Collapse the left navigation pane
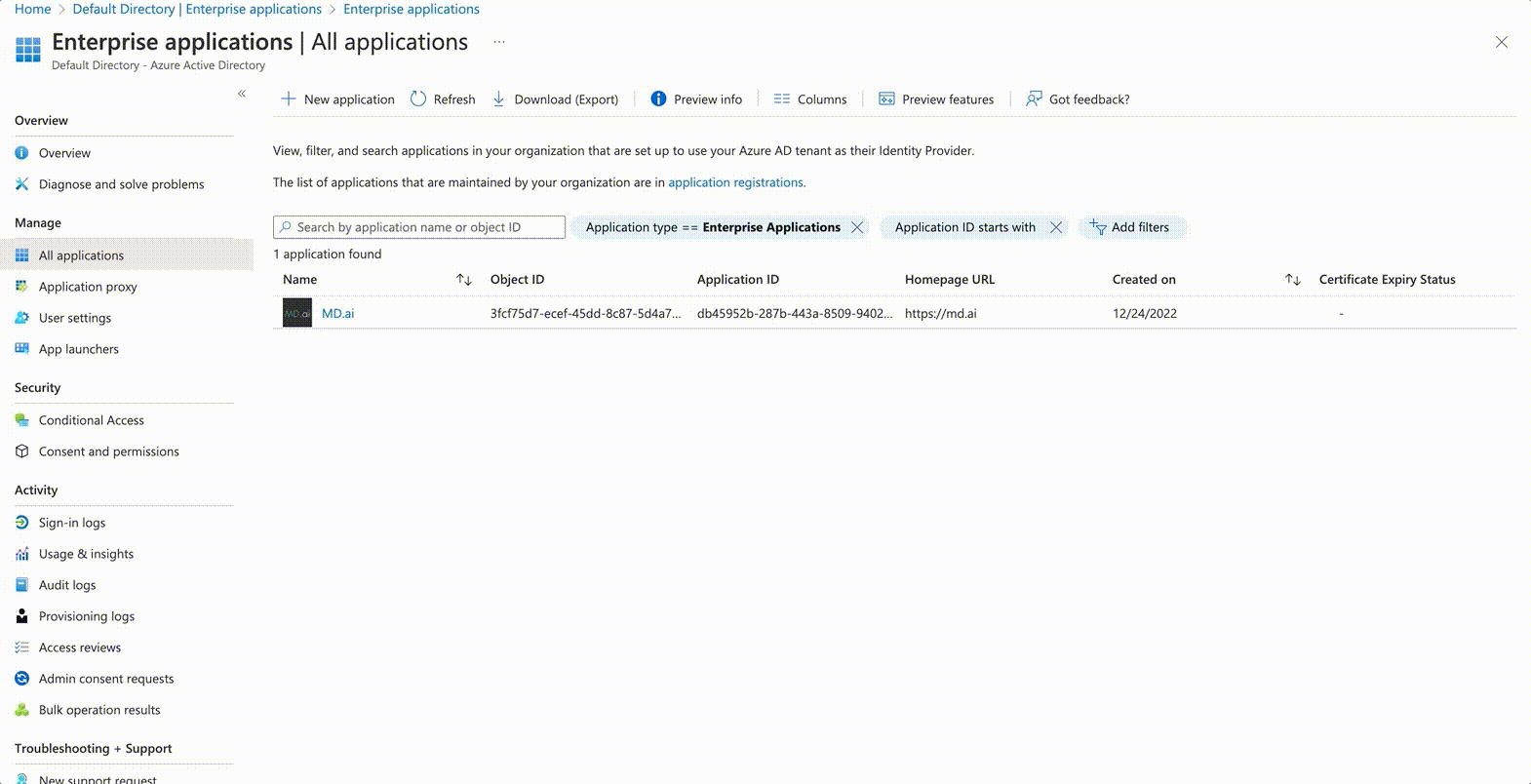The height and width of the screenshot is (784, 1531). pos(242,94)
